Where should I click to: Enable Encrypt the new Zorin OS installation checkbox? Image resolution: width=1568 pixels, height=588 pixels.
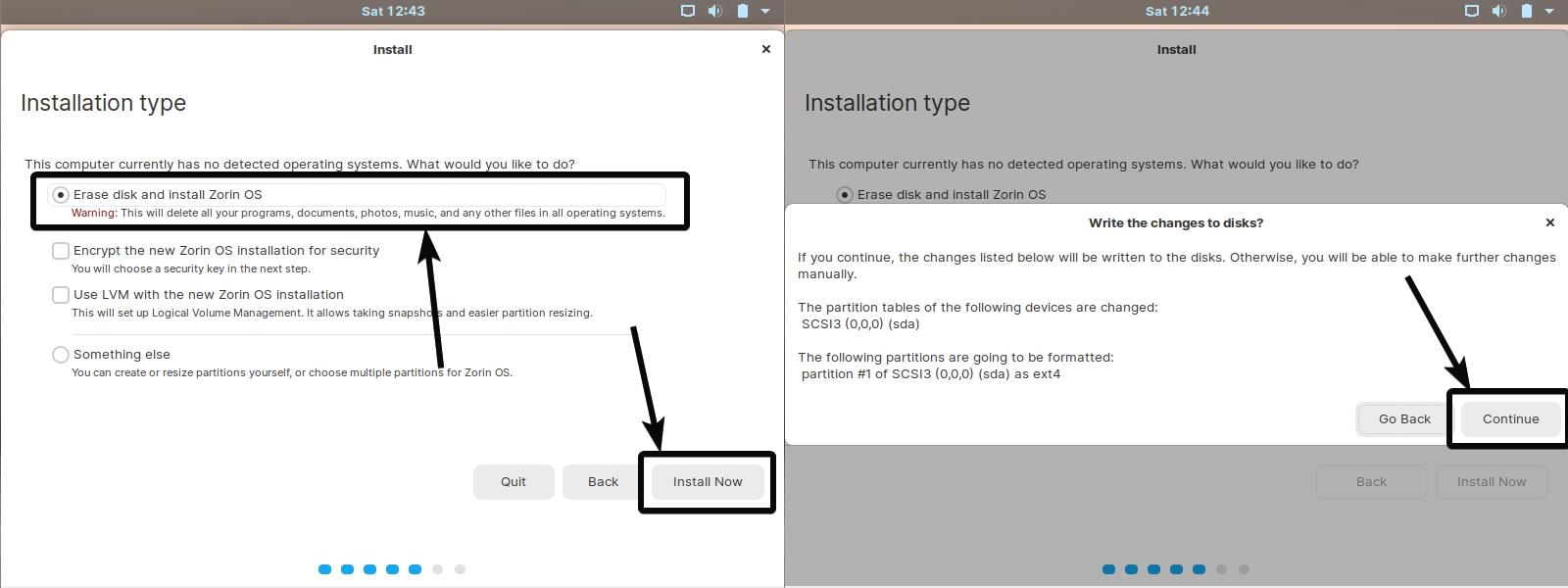(x=61, y=251)
